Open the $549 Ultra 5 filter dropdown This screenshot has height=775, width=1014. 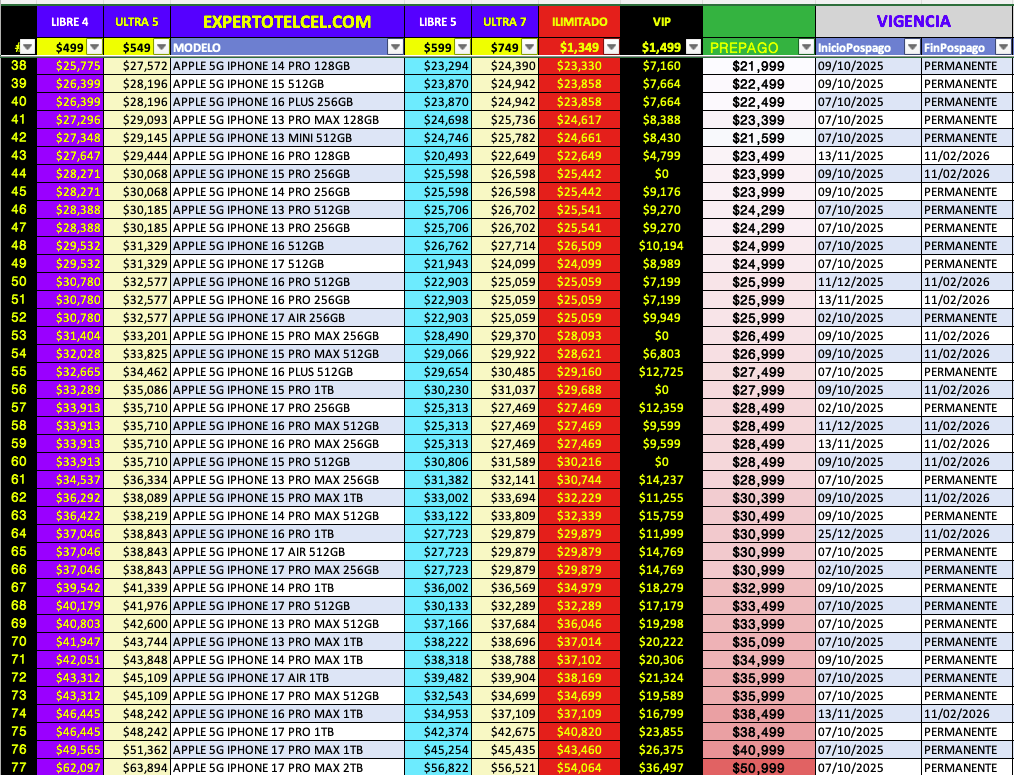[161, 47]
